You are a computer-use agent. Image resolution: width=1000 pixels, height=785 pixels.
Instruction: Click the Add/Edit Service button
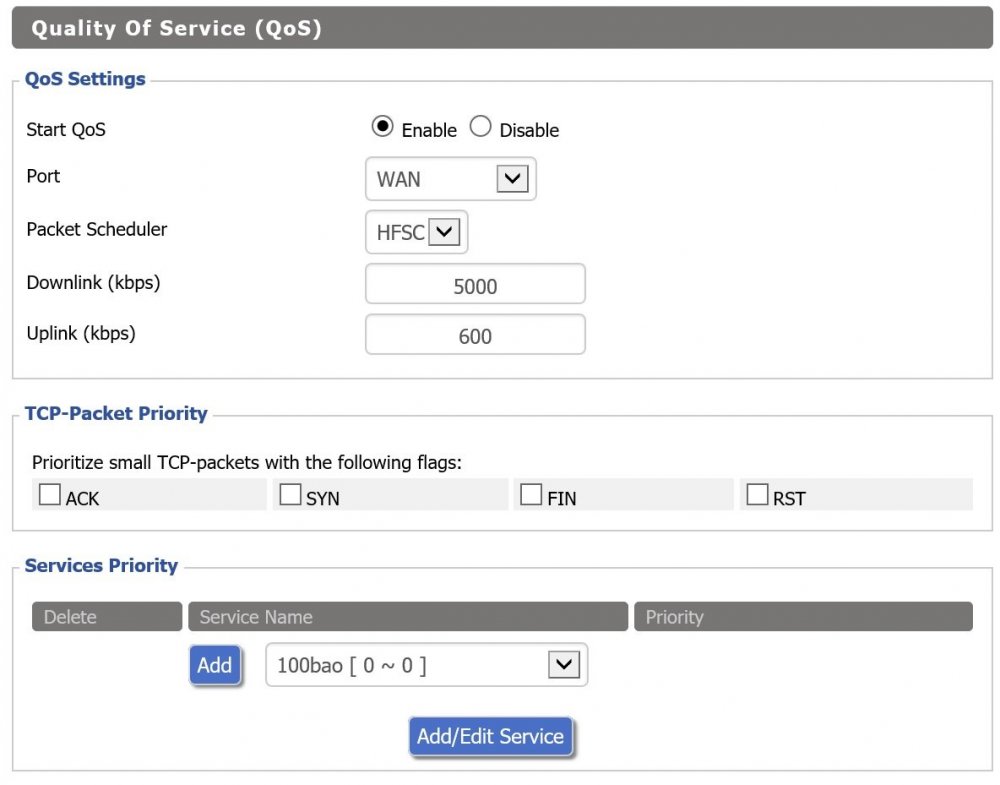(491, 737)
